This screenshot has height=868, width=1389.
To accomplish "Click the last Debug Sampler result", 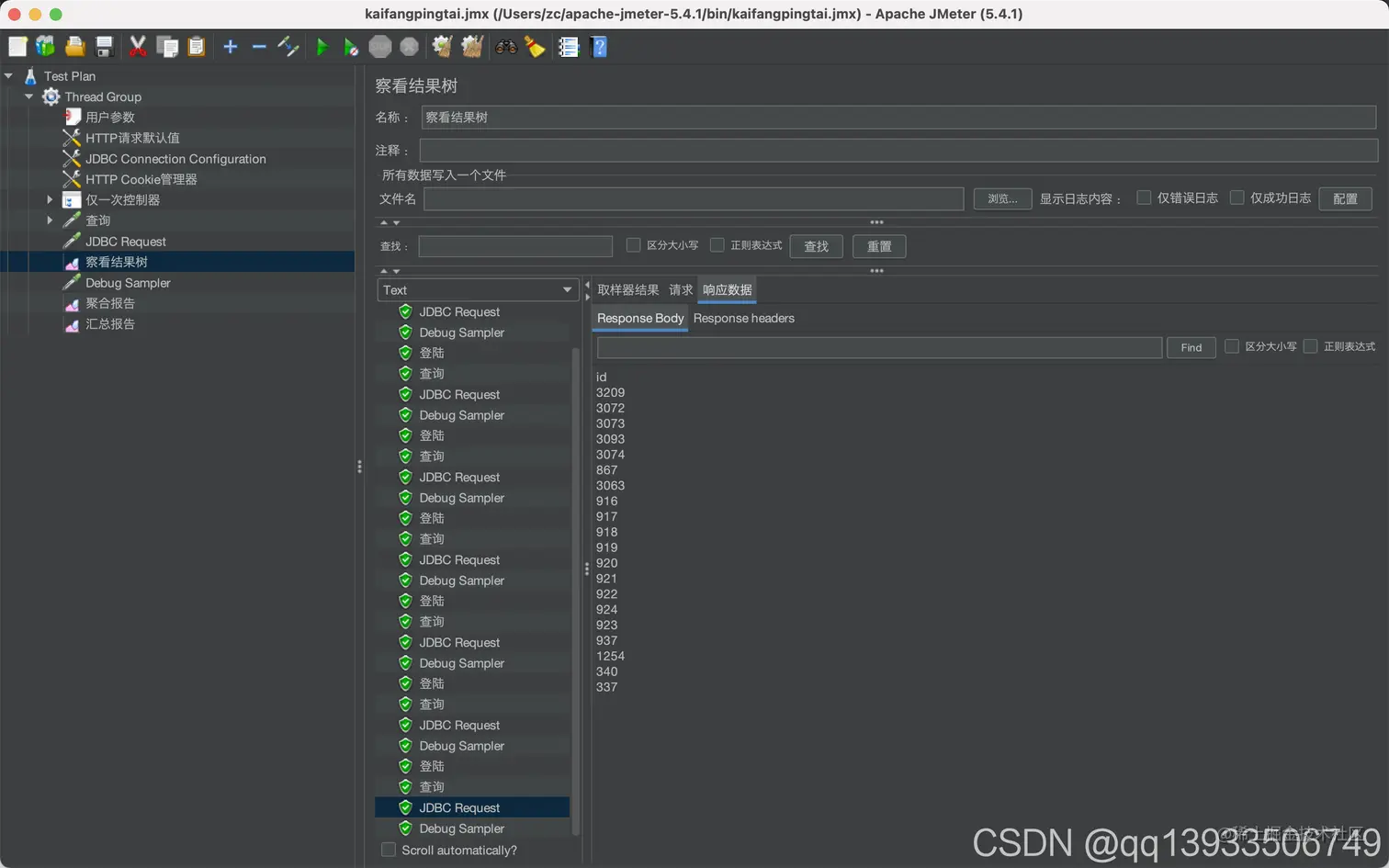I will click(x=461, y=829).
